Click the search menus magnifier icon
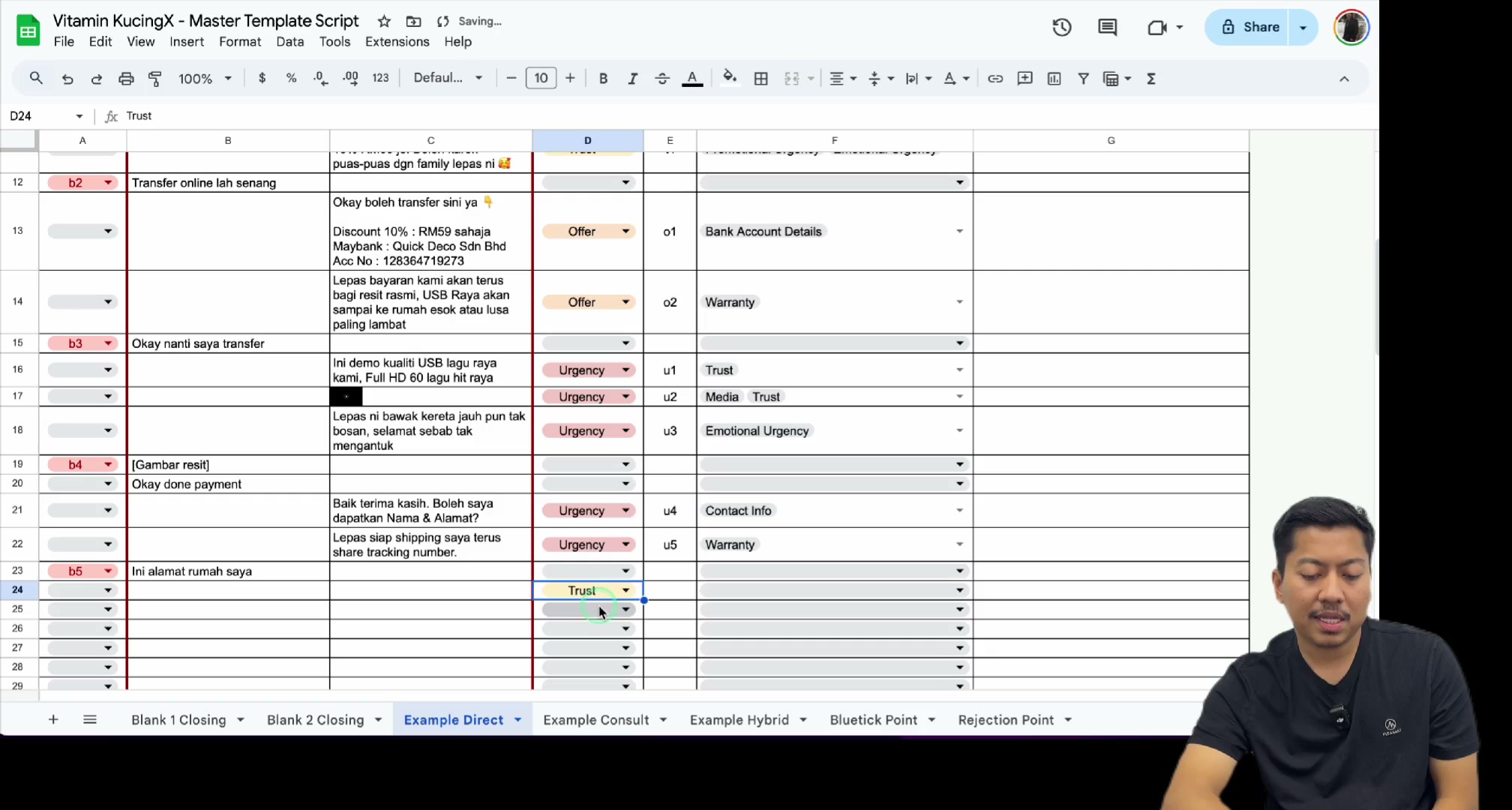The height and width of the screenshot is (810, 1512). point(36,78)
